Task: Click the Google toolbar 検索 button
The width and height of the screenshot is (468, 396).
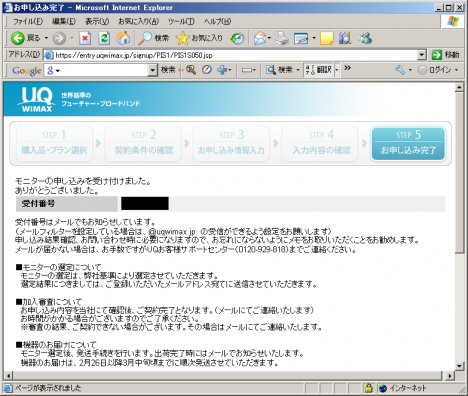Action: pyautogui.click(x=168, y=70)
